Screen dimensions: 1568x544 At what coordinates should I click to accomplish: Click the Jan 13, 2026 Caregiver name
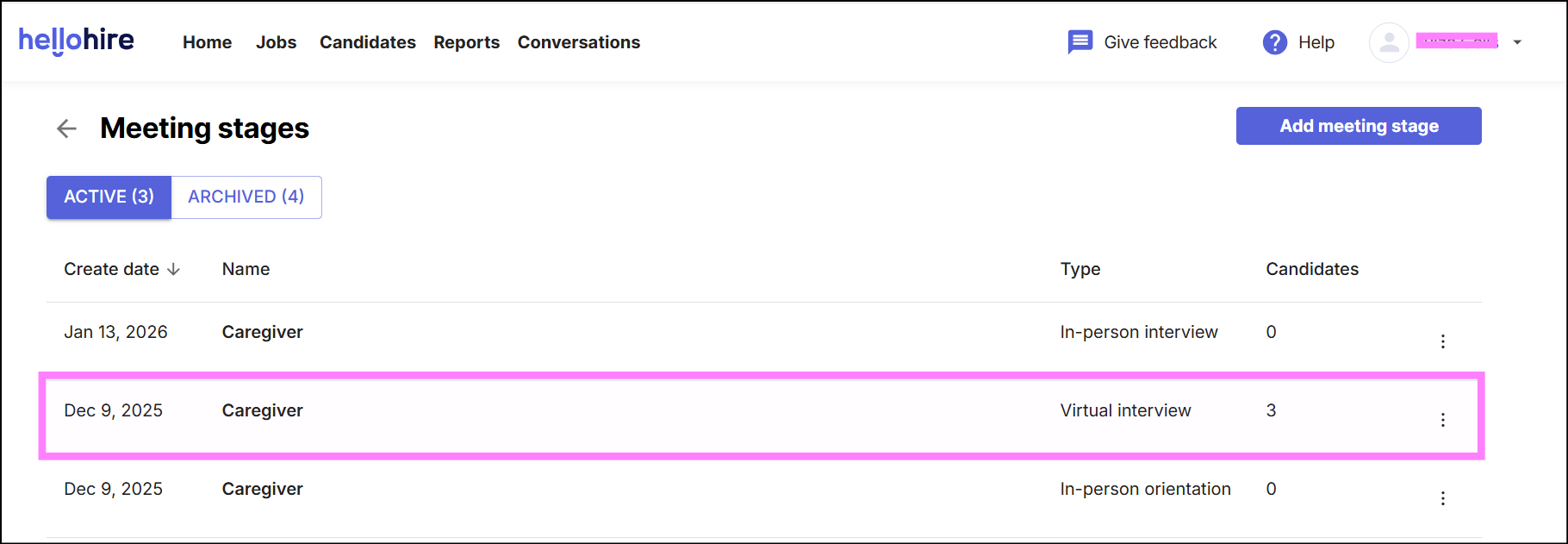point(263,332)
